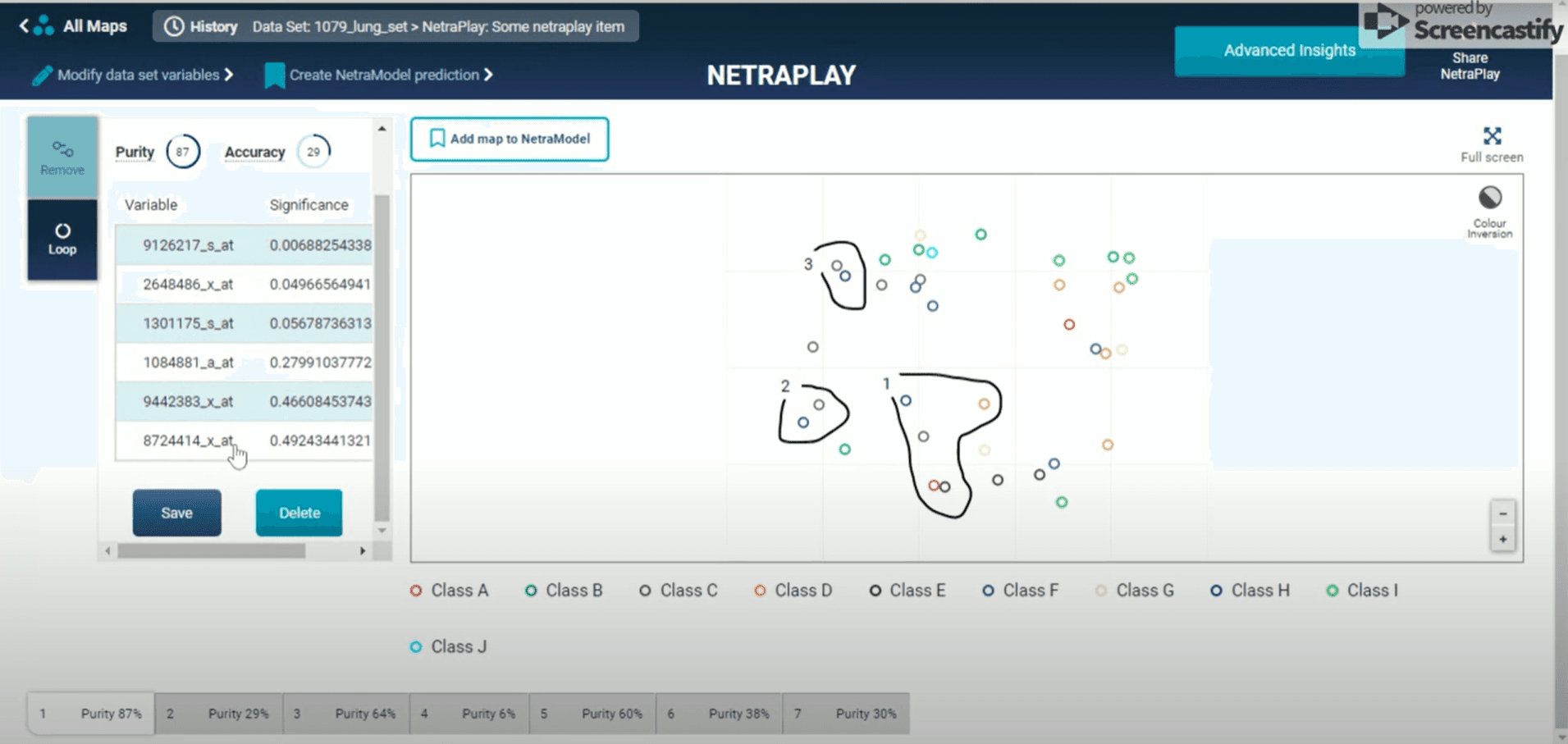Click the vertical scrollbar thumb in variable panel
Image resolution: width=1568 pixels, height=744 pixels.
tap(382, 357)
